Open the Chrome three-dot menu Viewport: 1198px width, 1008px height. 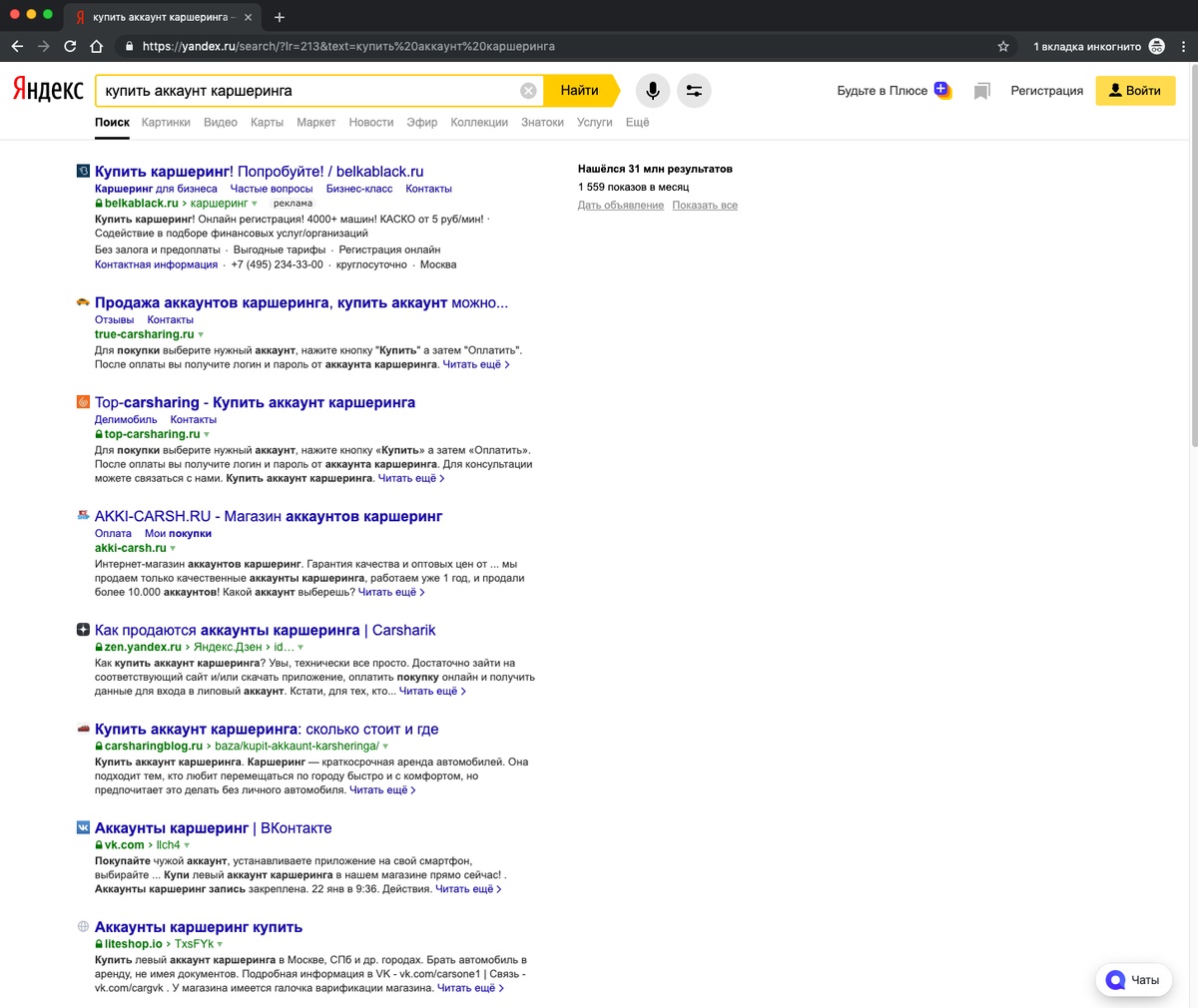pos(1184,46)
